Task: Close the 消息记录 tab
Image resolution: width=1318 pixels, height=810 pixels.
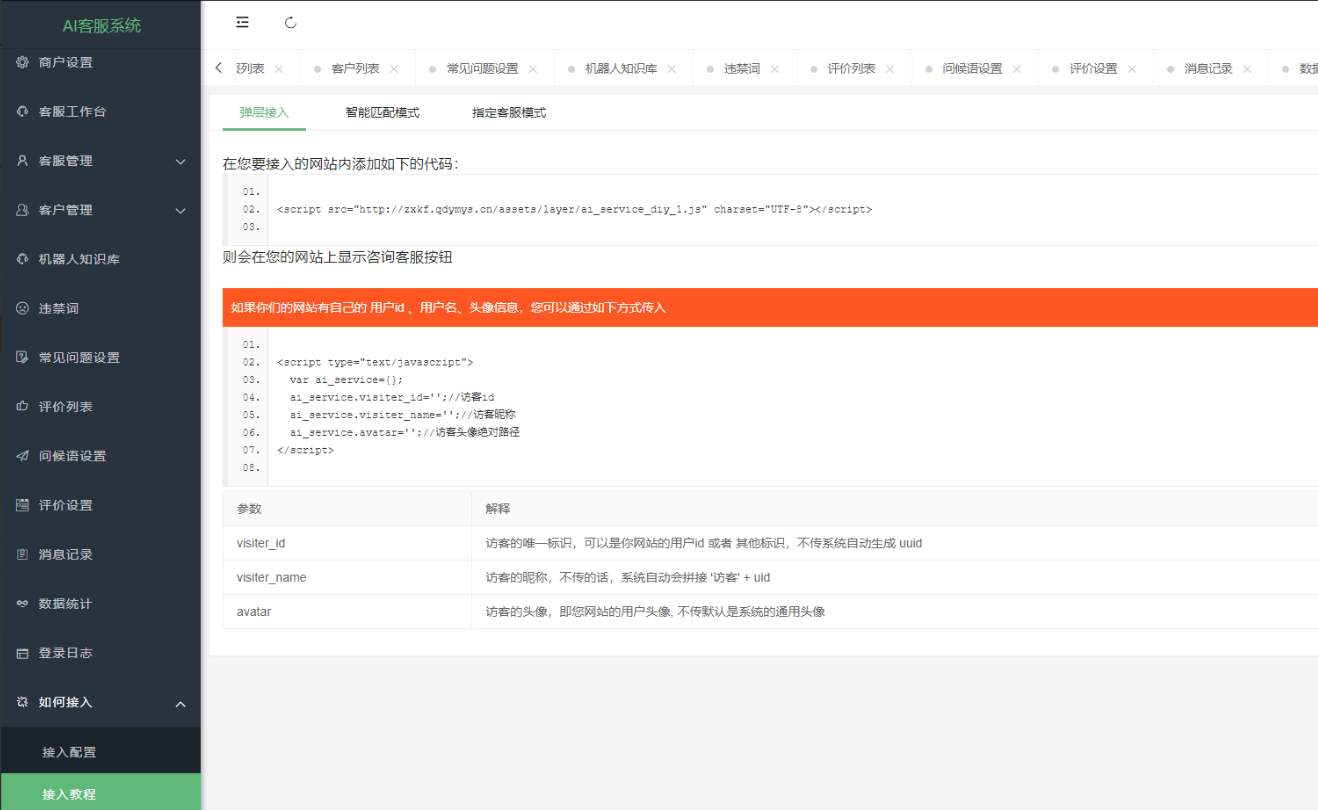Action: (1247, 69)
